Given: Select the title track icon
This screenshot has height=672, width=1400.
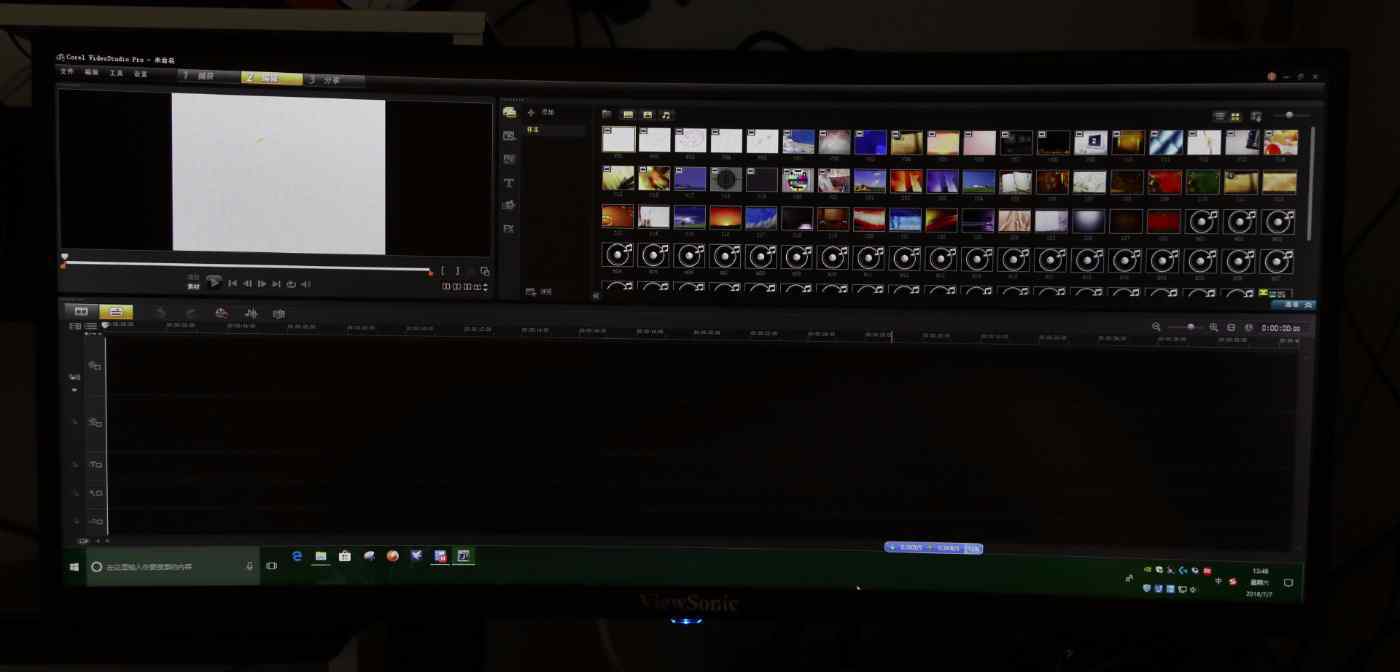Looking at the screenshot, I should [x=95, y=465].
